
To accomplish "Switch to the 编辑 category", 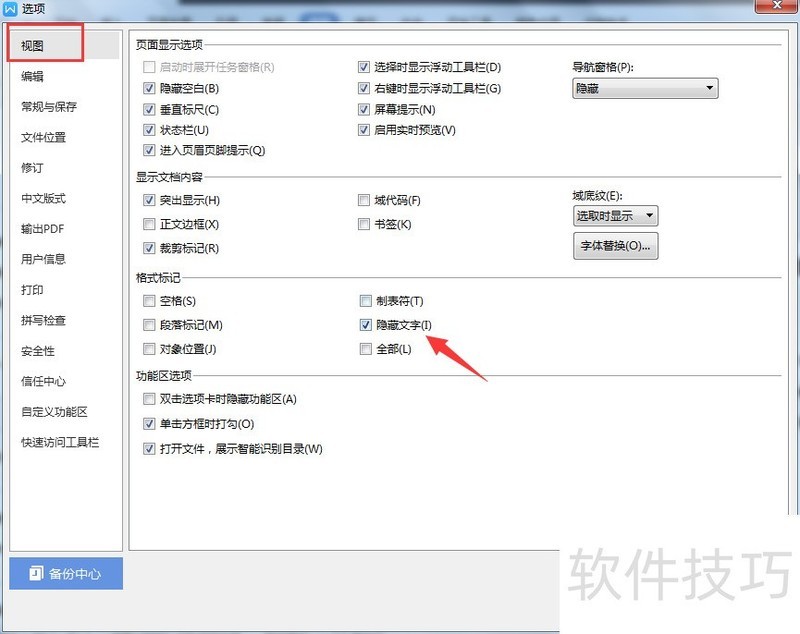I will pyautogui.click(x=32, y=77).
